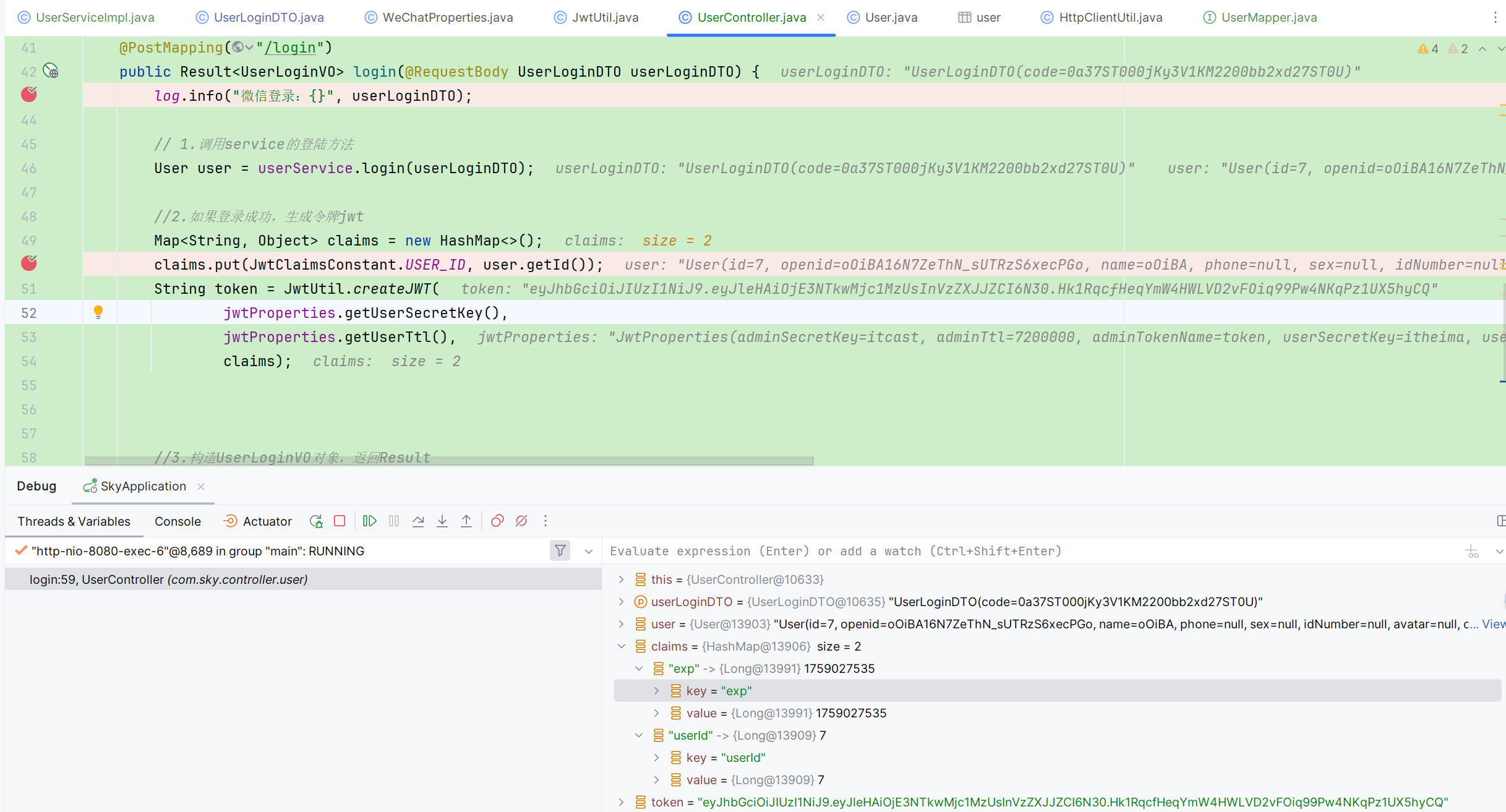Open the Console tab

tap(178, 521)
